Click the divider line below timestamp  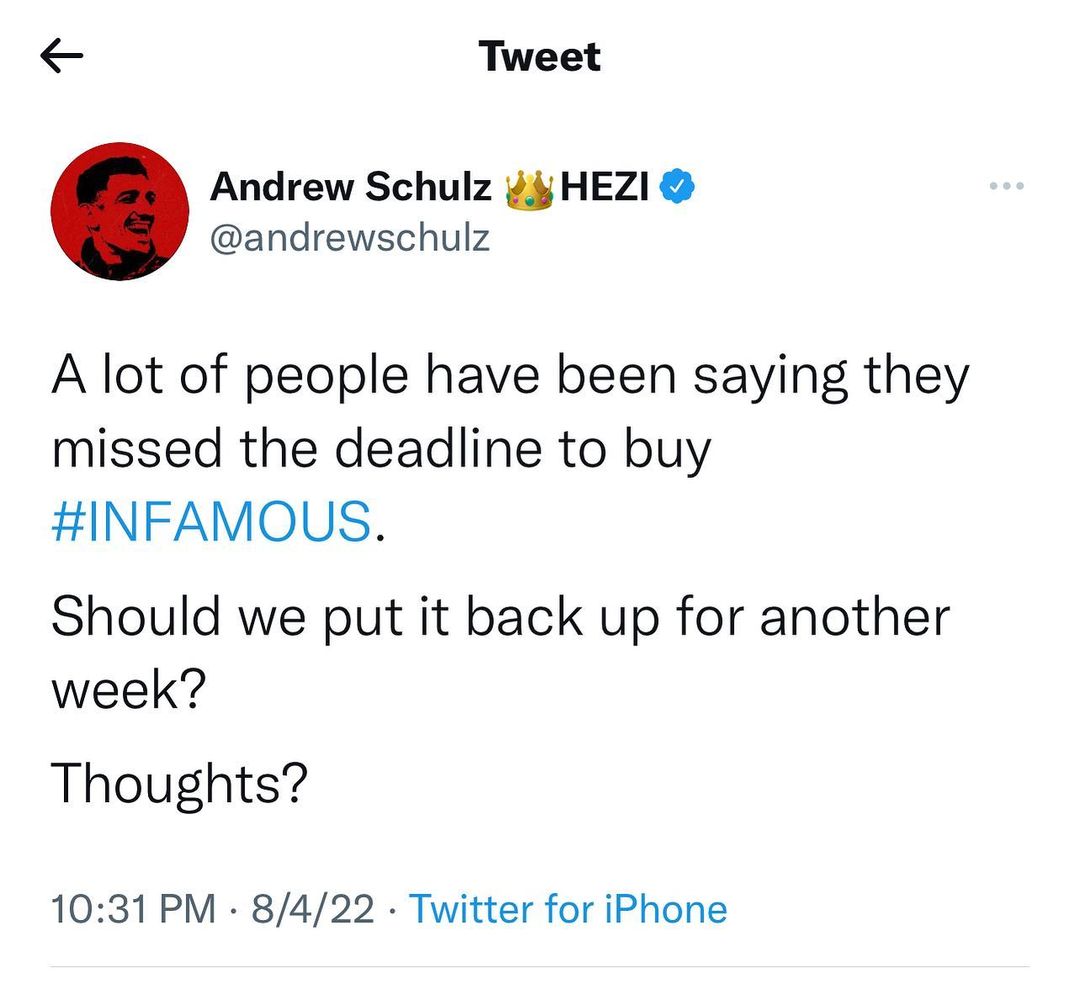540,966
